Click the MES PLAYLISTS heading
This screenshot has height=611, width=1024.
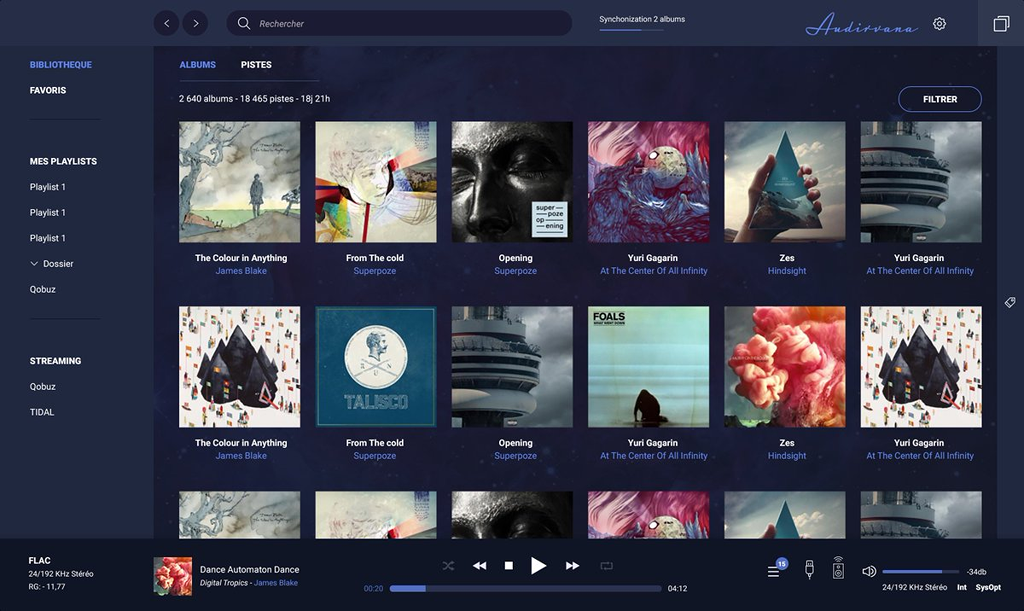pyautogui.click(x=63, y=161)
